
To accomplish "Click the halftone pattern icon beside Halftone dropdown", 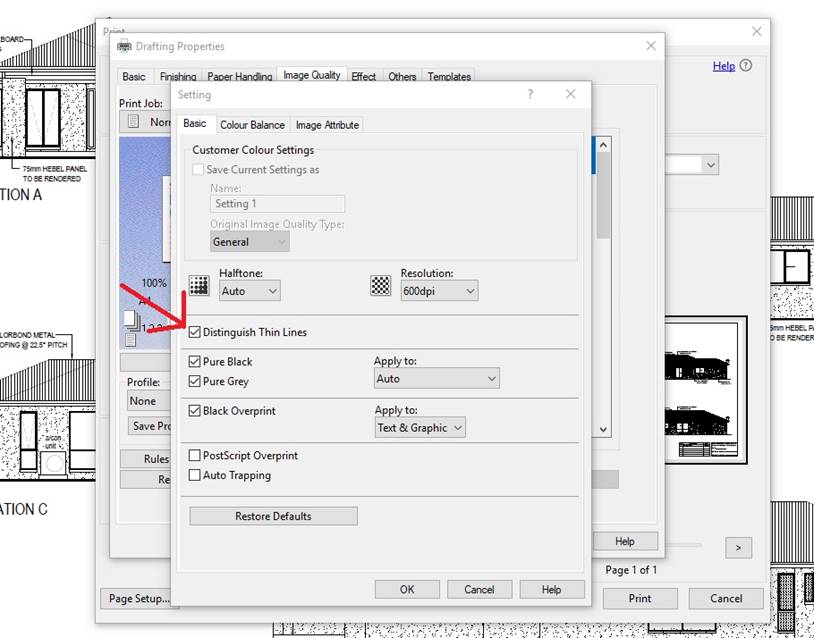I will click(x=199, y=287).
